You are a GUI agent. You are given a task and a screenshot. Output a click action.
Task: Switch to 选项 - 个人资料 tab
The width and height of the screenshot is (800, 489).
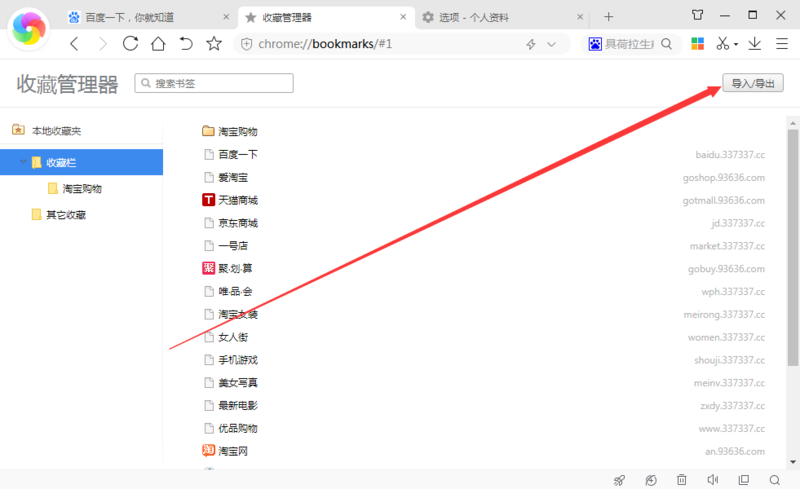(x=503, y=17)
